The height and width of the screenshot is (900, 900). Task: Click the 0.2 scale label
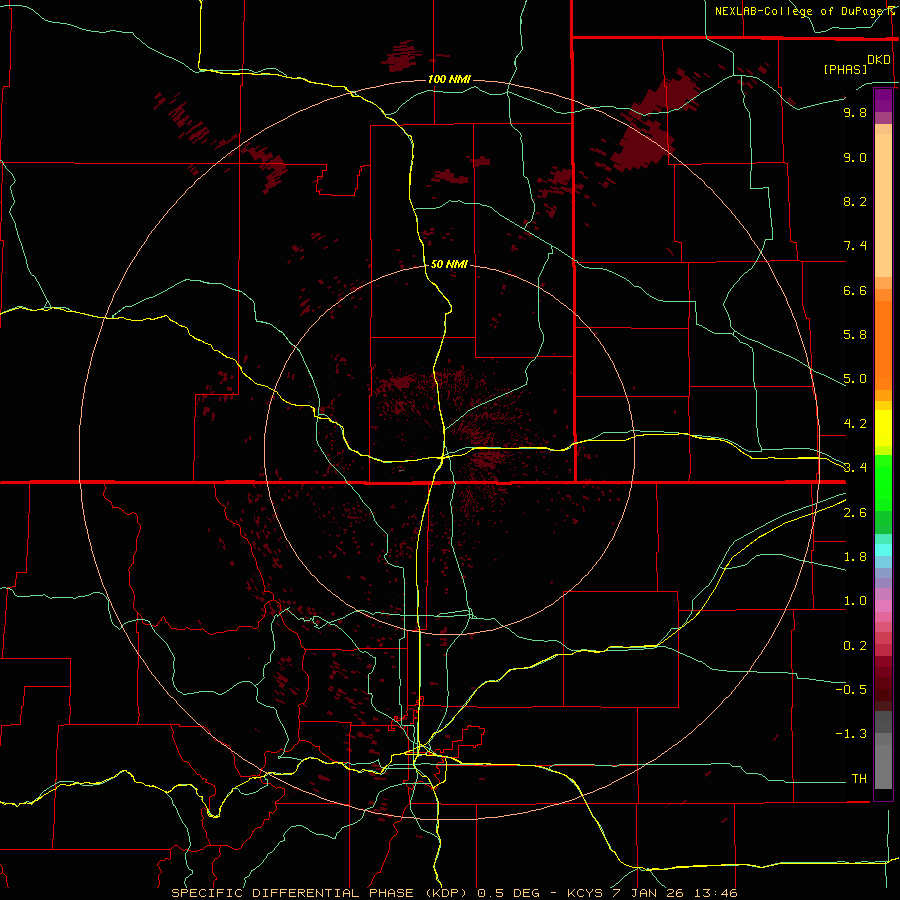pos(855,646)
